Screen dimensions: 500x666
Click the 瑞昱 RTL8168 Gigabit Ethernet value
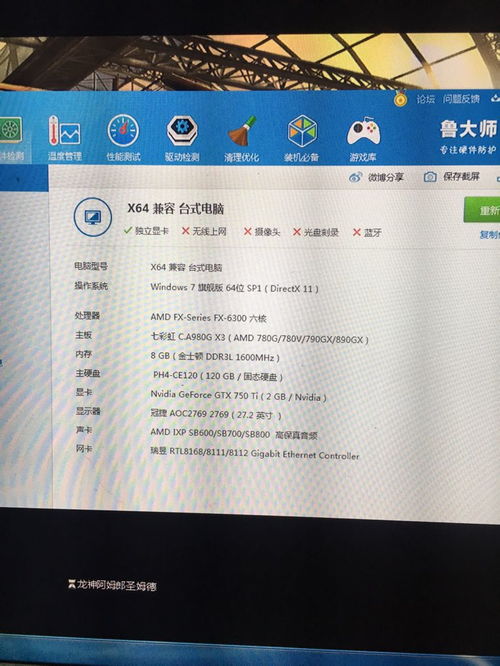[254, 454]
